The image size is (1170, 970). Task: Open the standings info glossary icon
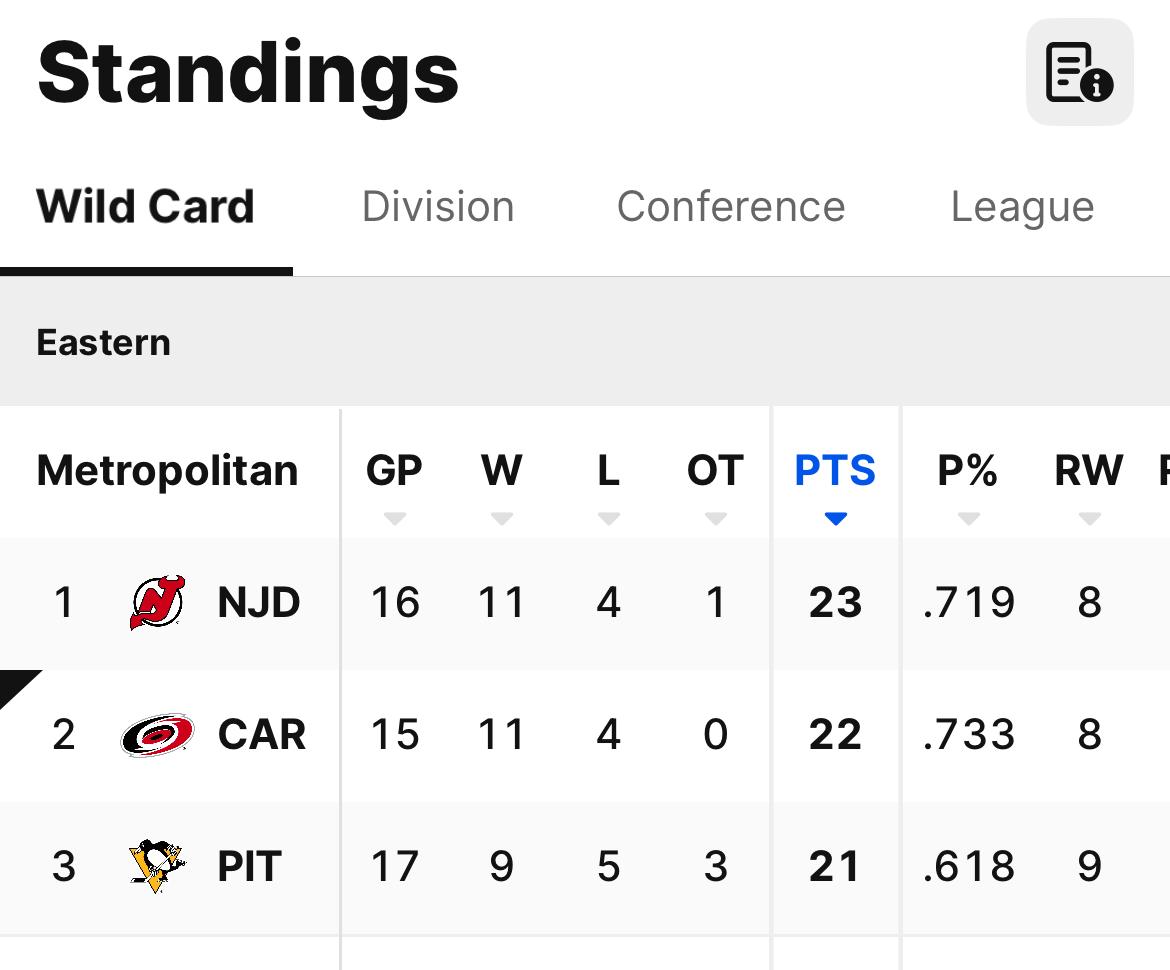1079,72
